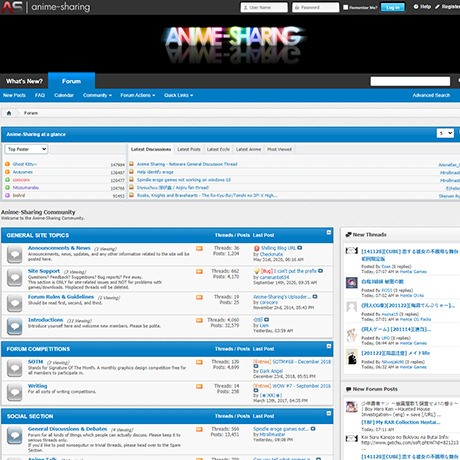
Task: Open Announcements & News forum status icon
Action: [x=15, y=254]
